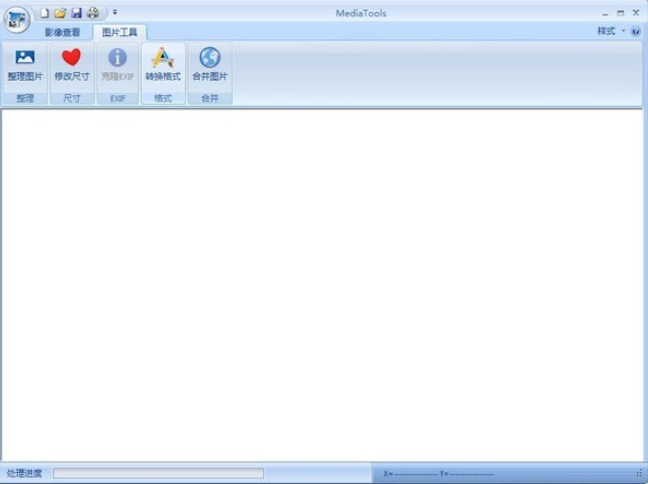Click the help question mark icon
This screenshot has height=484, width=648.
point(636,31)
